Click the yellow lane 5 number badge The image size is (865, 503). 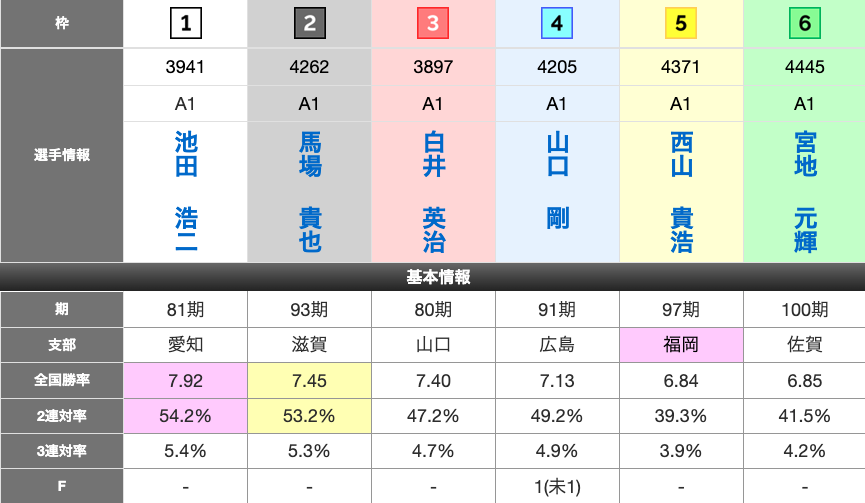(681, 23)
